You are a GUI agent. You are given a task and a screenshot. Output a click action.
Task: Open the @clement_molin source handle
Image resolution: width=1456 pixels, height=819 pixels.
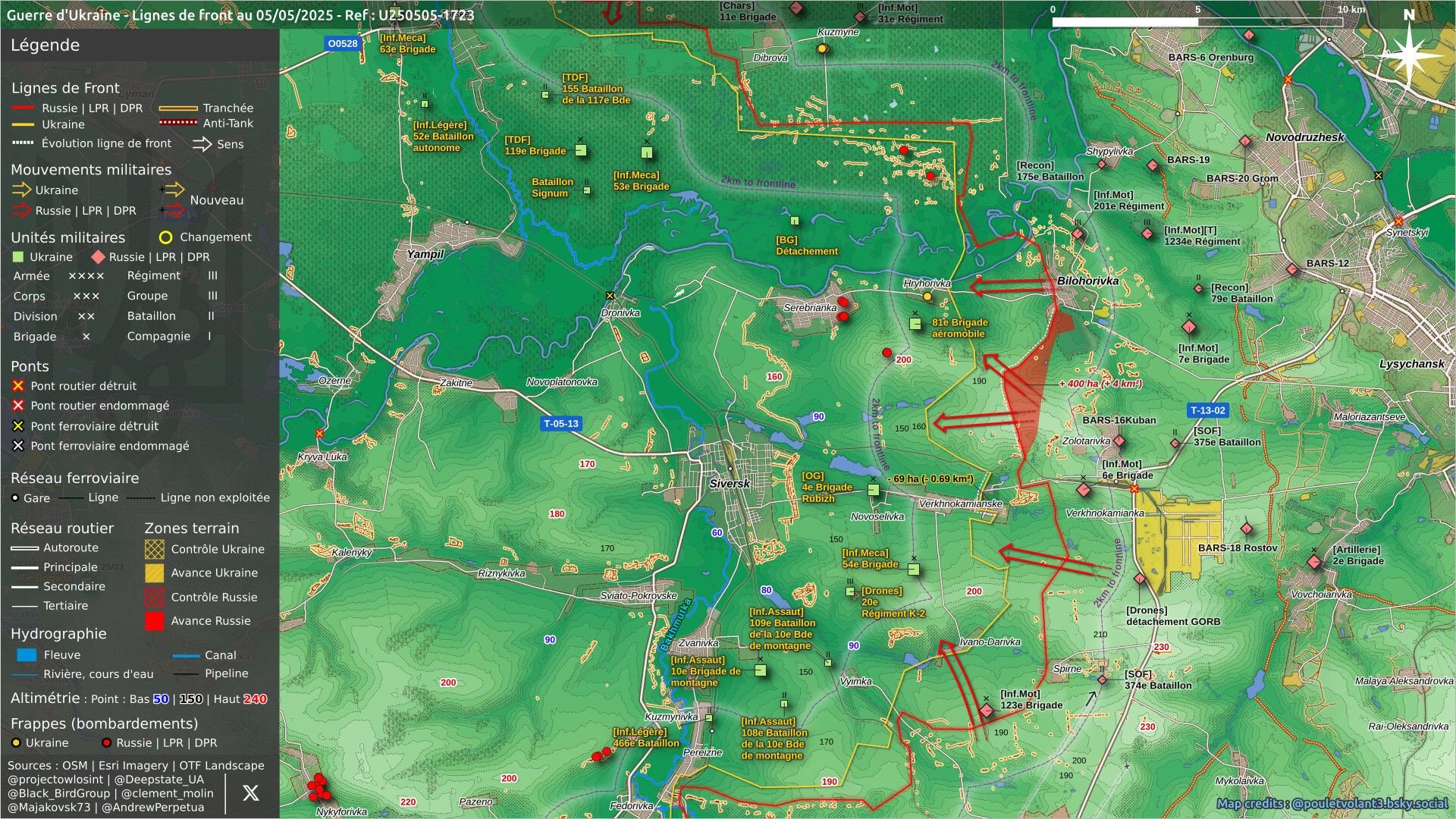coord(168,793)
